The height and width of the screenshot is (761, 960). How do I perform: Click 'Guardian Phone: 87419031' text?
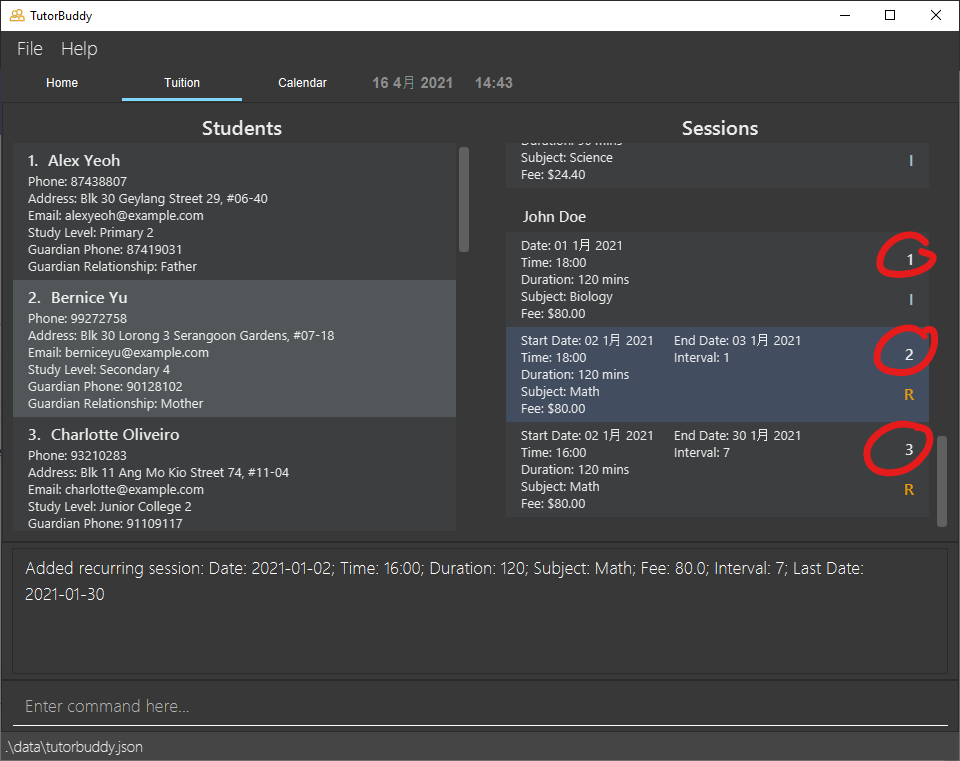pyautogui.click(x=105, y=250)
